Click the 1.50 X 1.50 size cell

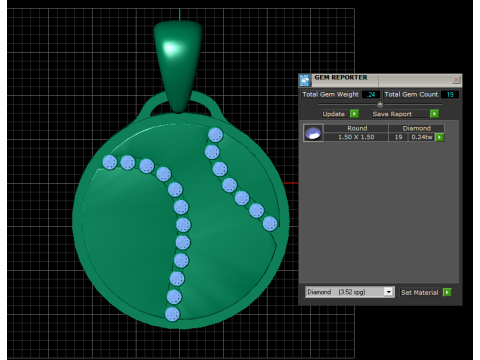pos(356,137)
